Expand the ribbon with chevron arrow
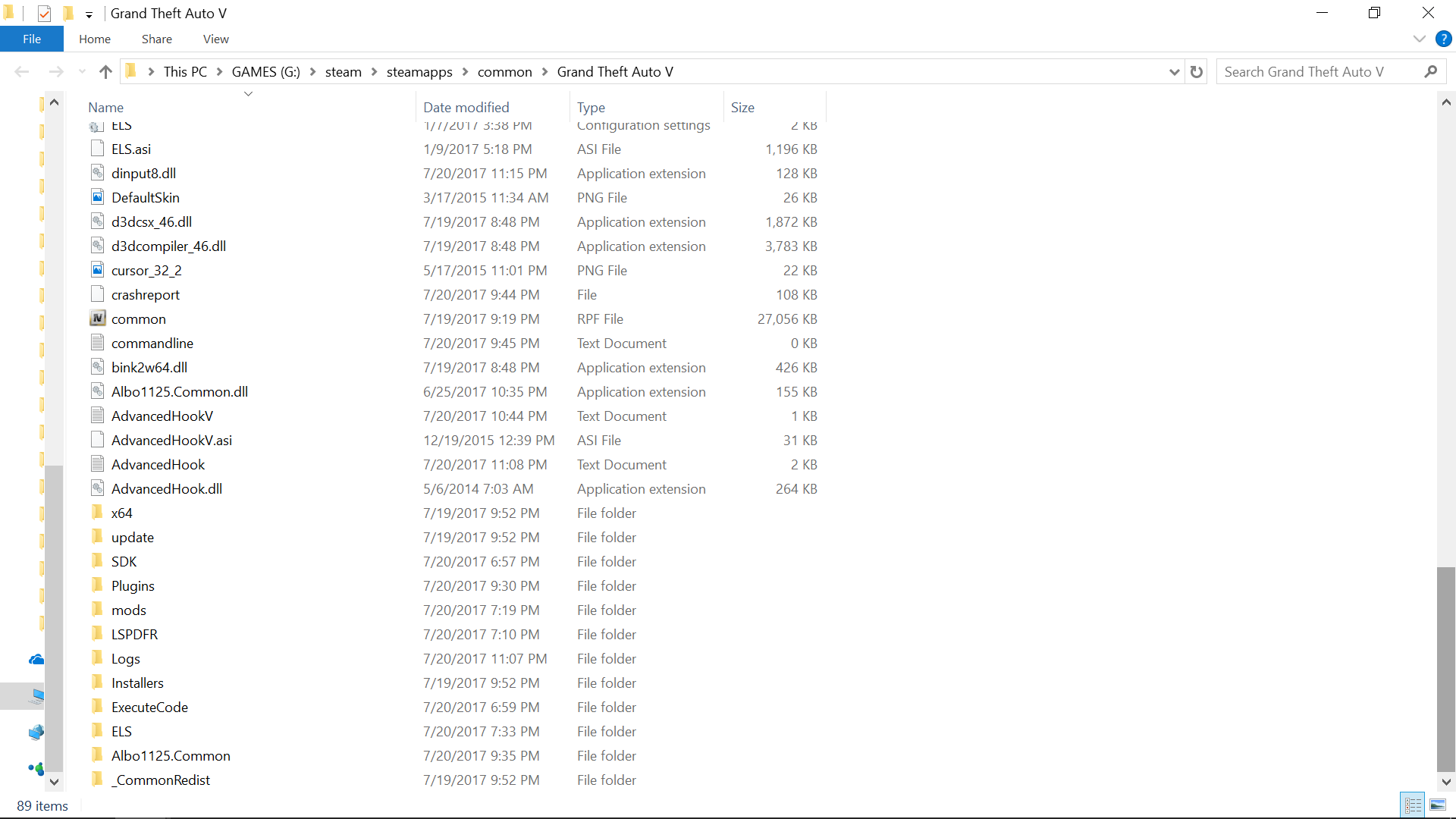The height and width of the screenshot is (819, 1456). coord(1420,39)
